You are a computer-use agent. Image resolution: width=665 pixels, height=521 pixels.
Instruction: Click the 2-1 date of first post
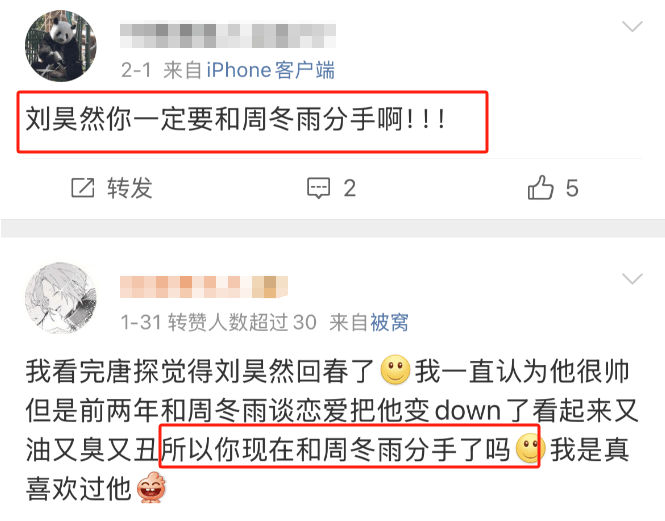point(136,70)
